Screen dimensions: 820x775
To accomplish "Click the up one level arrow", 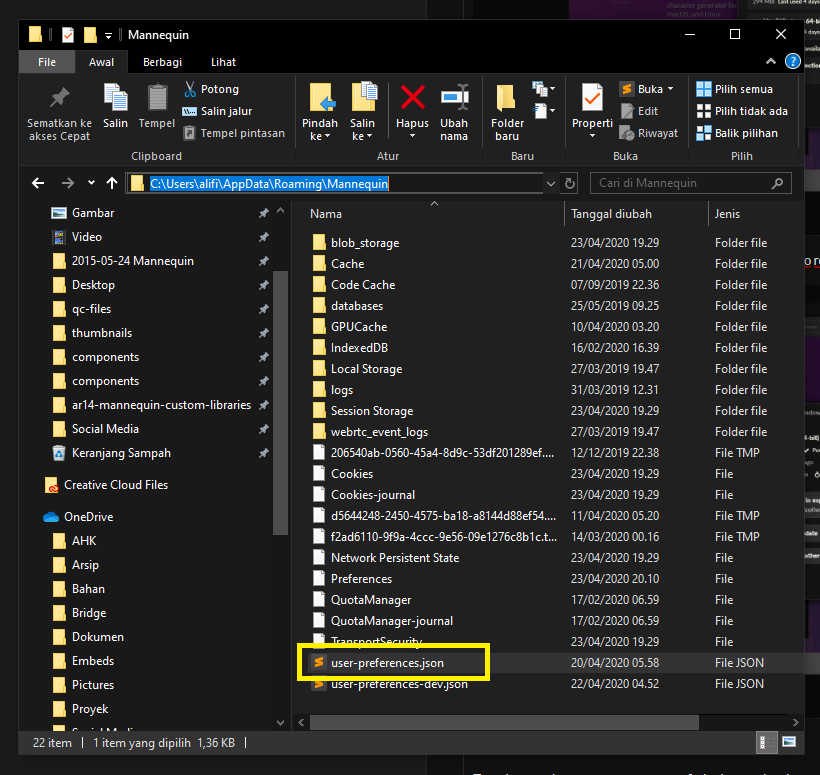I will (112, 183).
